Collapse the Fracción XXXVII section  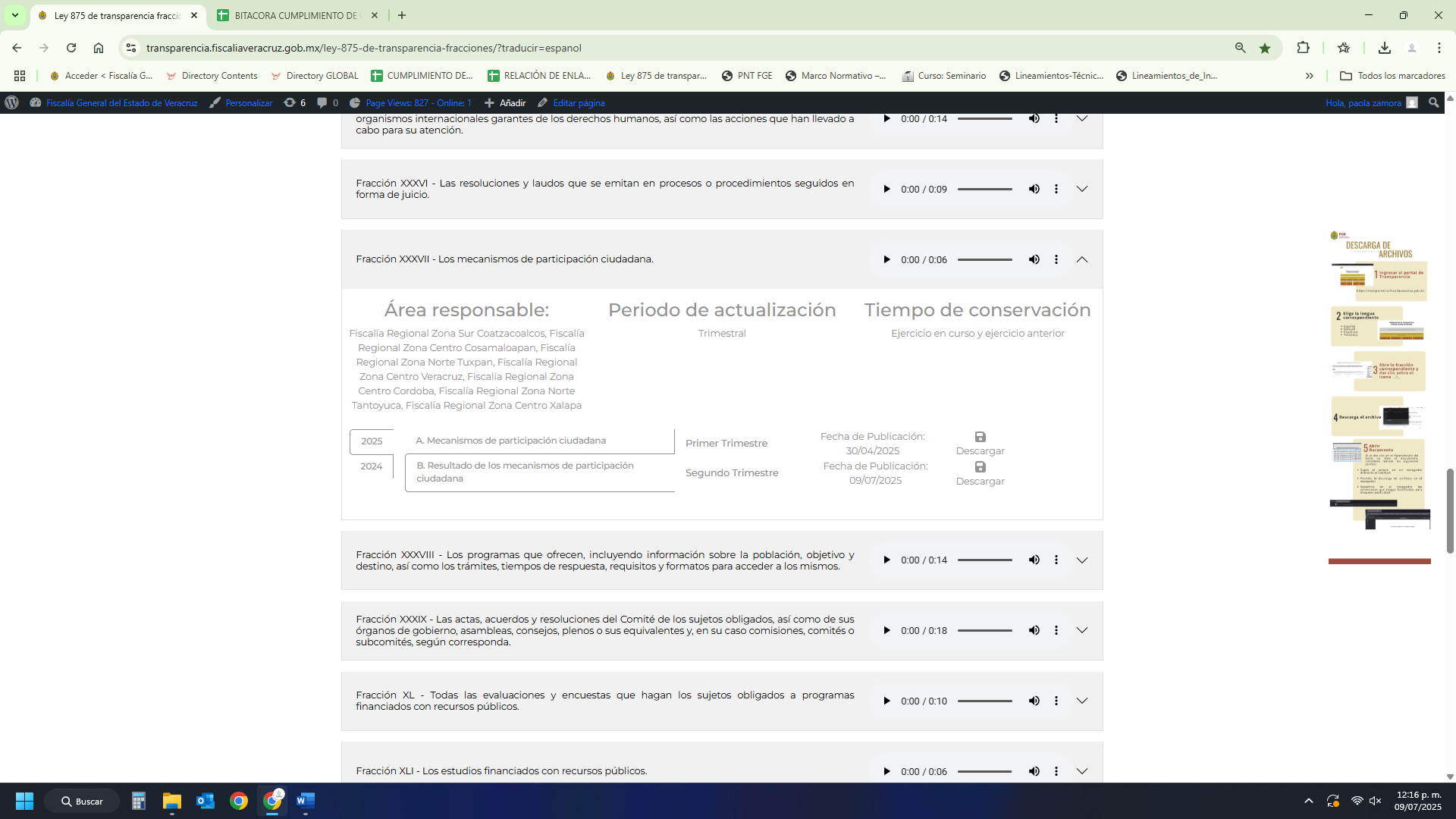[1081, 259]
